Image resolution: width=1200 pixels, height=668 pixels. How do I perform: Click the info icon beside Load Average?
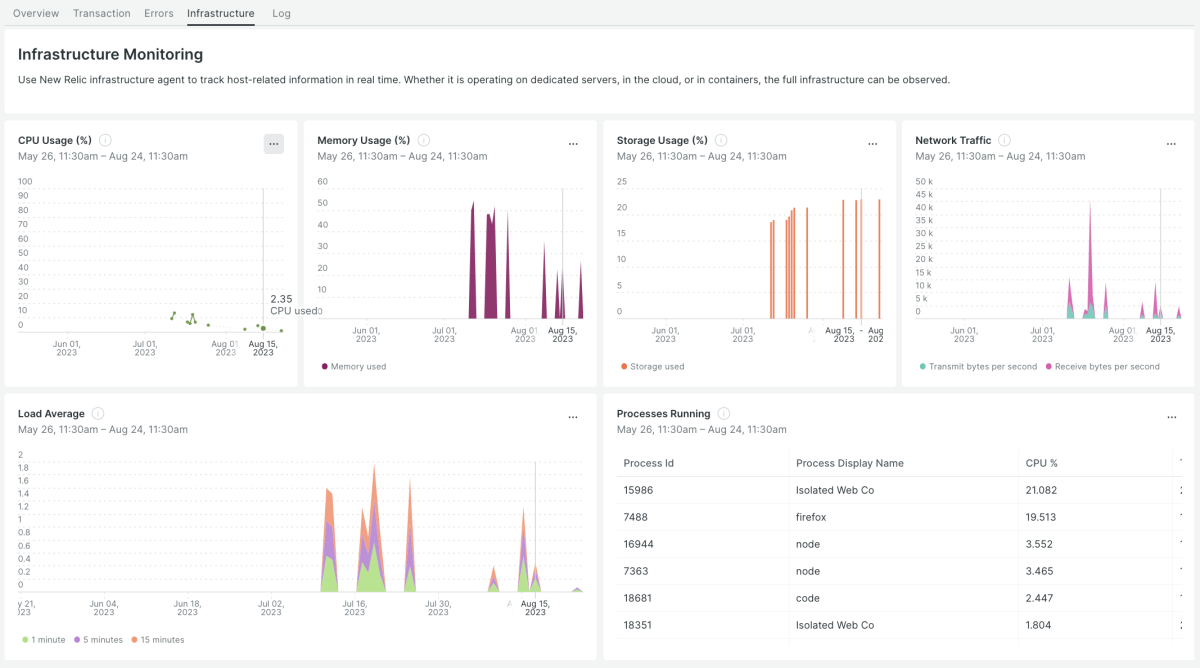coord(98,414)
